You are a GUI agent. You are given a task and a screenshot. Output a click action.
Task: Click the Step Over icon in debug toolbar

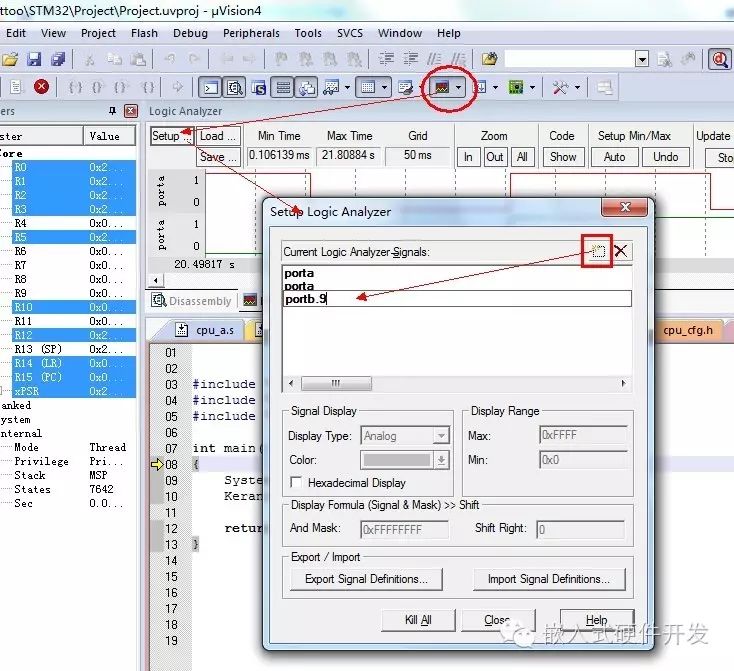97,87
